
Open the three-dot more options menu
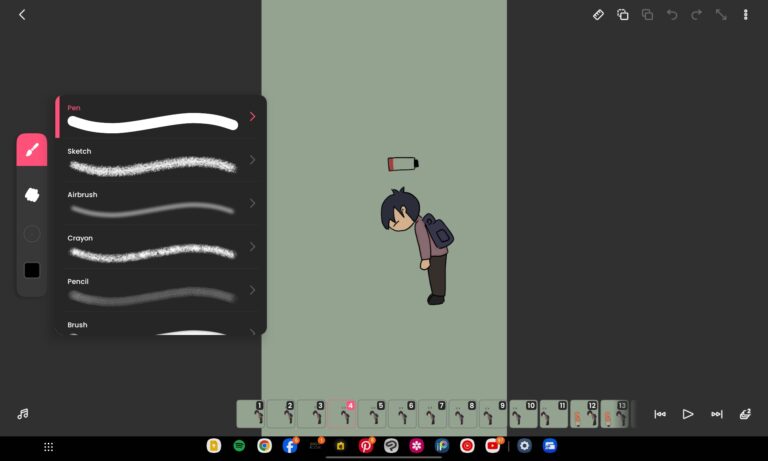point(745,15)
